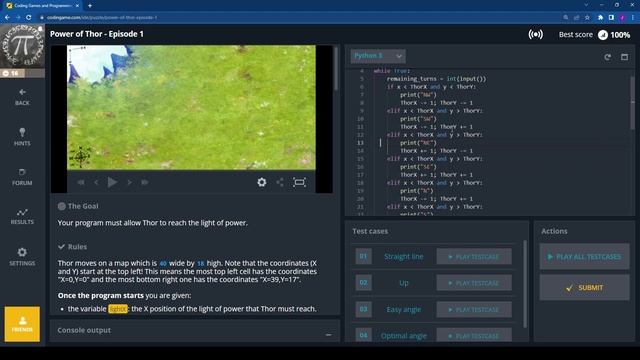The width and height of the screenshot is (640, 360).
Task: Step forward one frame in viewer
Action: point(129,182)
